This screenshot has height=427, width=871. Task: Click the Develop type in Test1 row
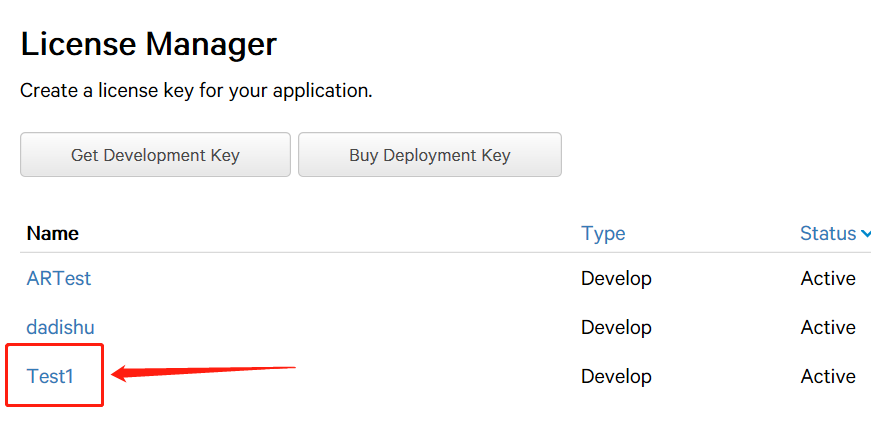click(616, 376)
